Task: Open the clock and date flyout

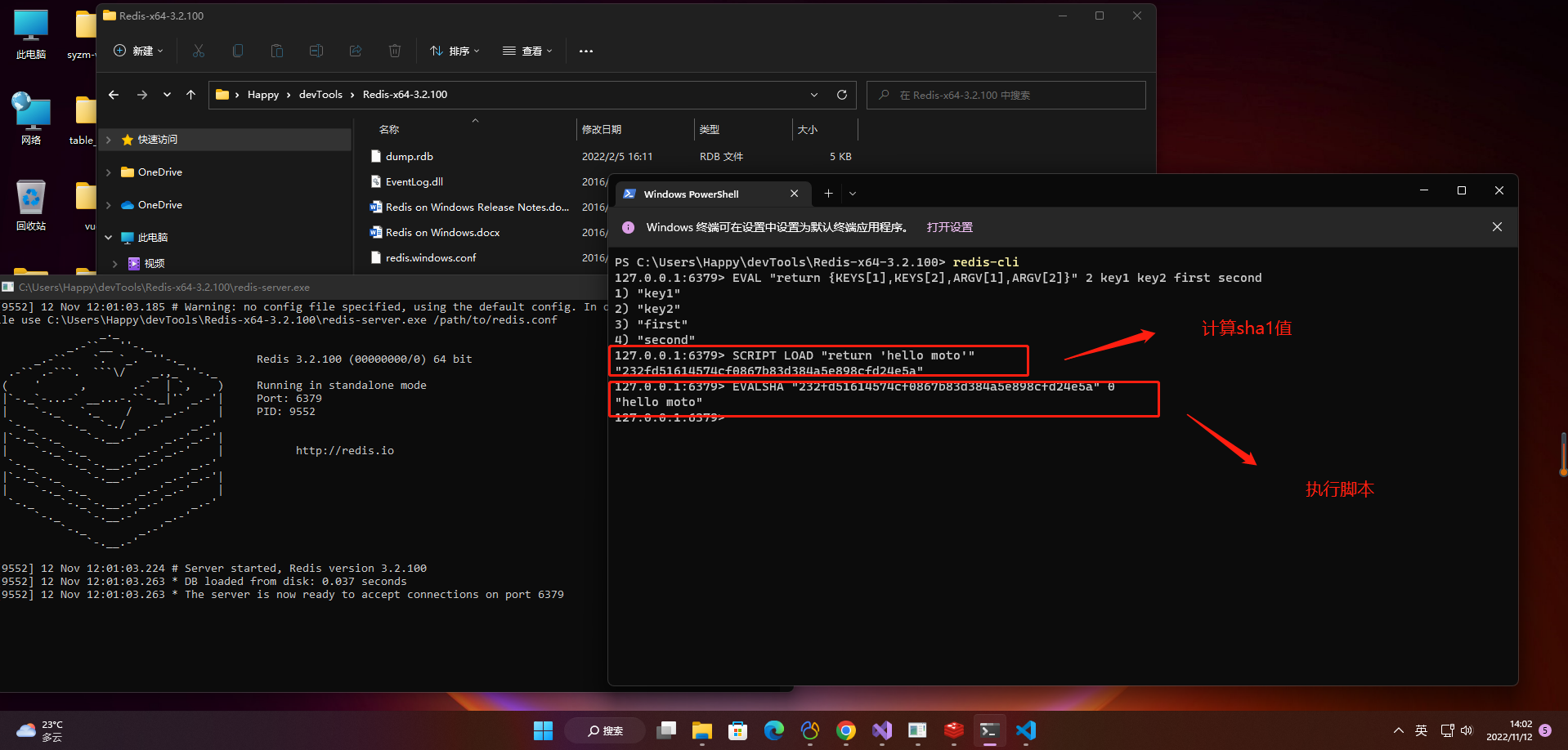Action: click(1509, 730)
